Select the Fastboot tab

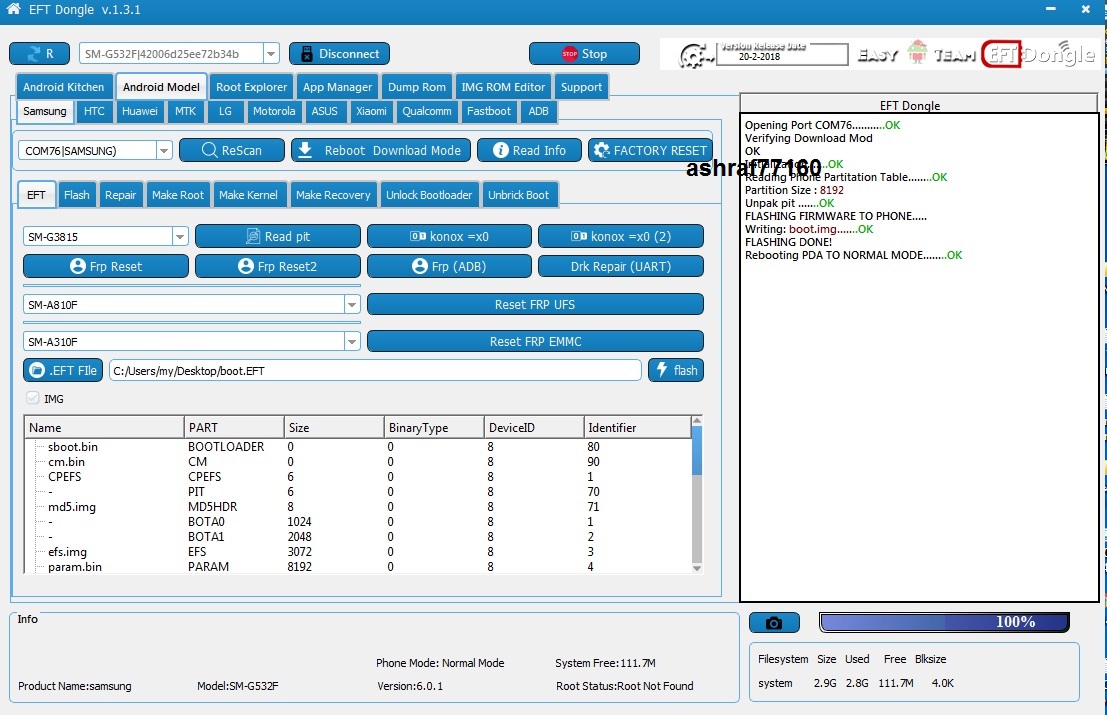point(489,112)
